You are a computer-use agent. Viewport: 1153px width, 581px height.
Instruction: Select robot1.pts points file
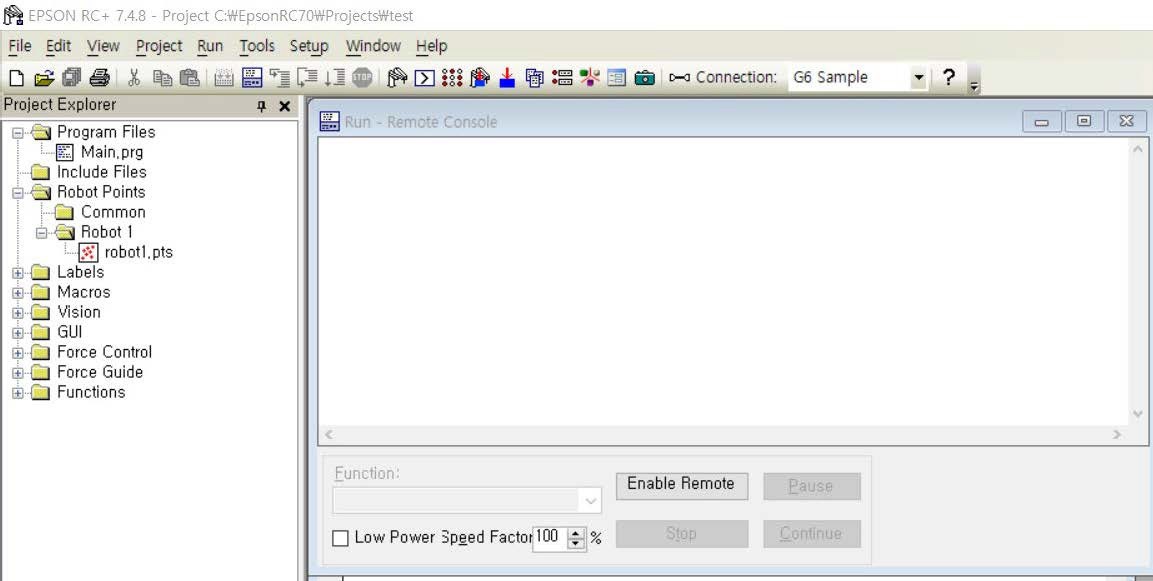point(138,252)
